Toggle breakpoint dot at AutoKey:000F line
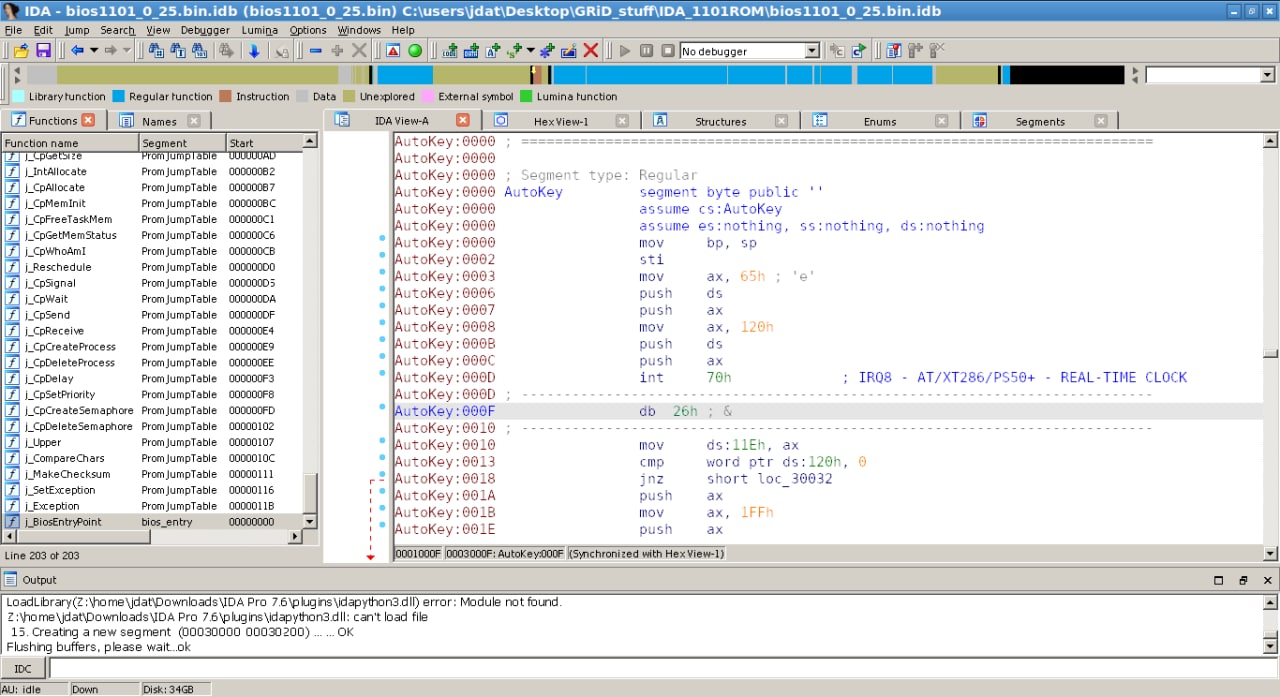 tap(382, 407)
